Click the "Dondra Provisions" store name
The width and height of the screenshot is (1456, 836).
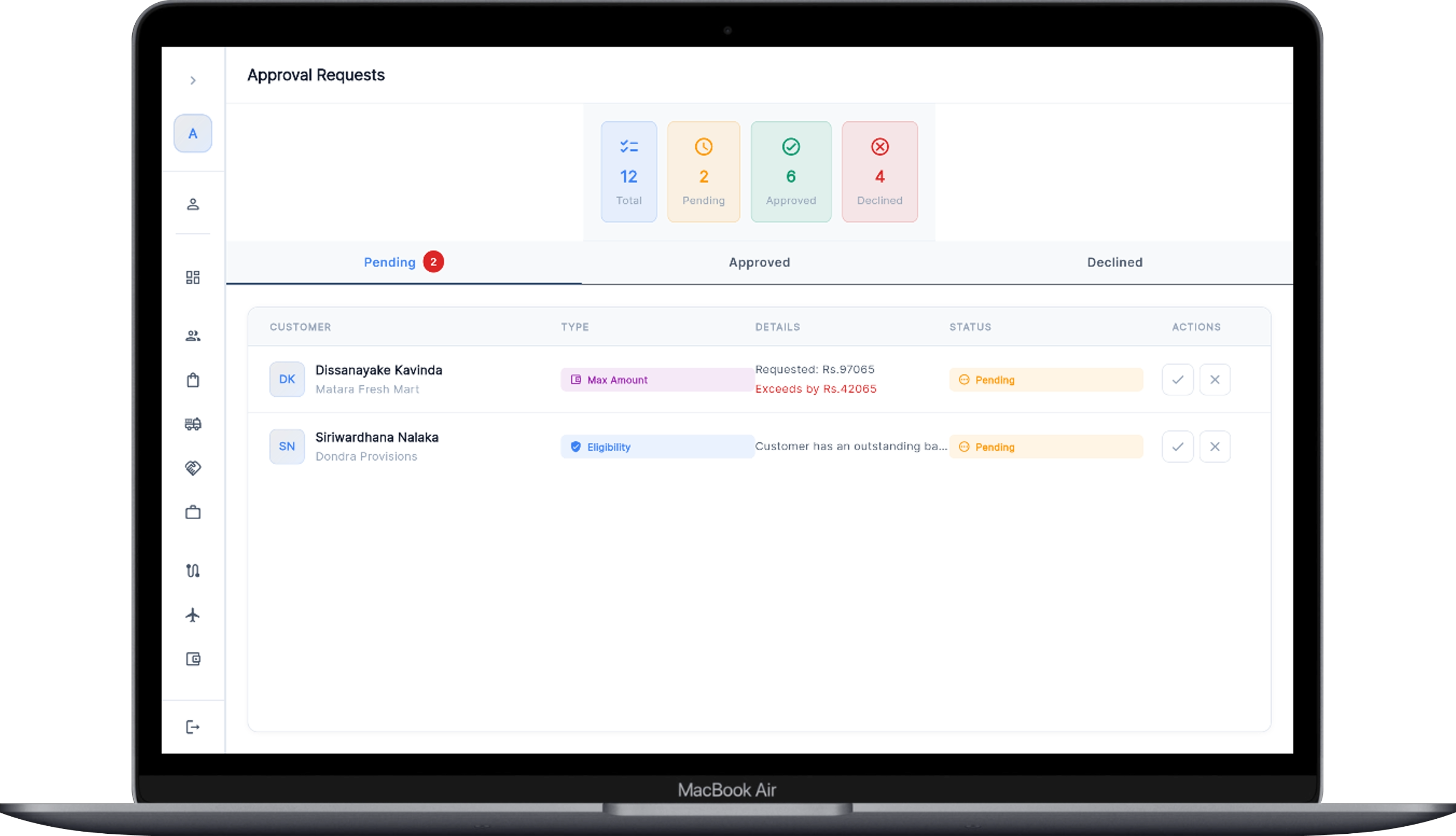click(x=366, y=456)
